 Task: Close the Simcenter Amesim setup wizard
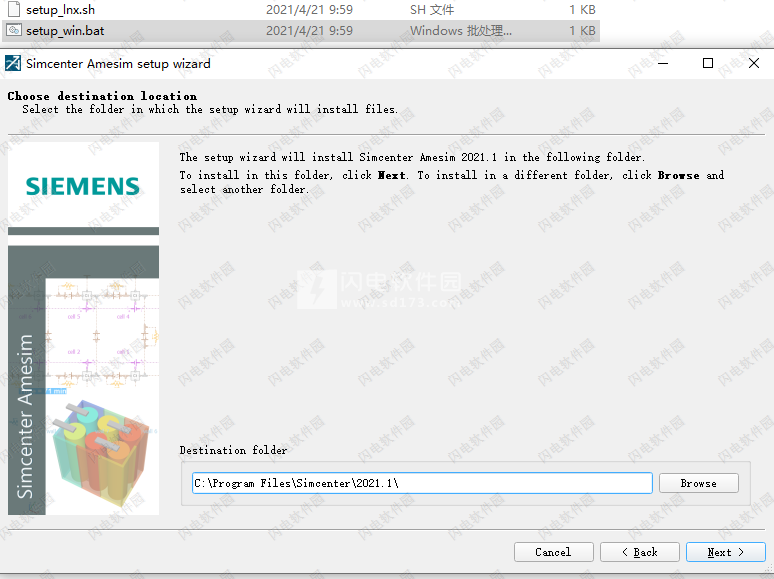pyautogui.click(x=754, y=63)
